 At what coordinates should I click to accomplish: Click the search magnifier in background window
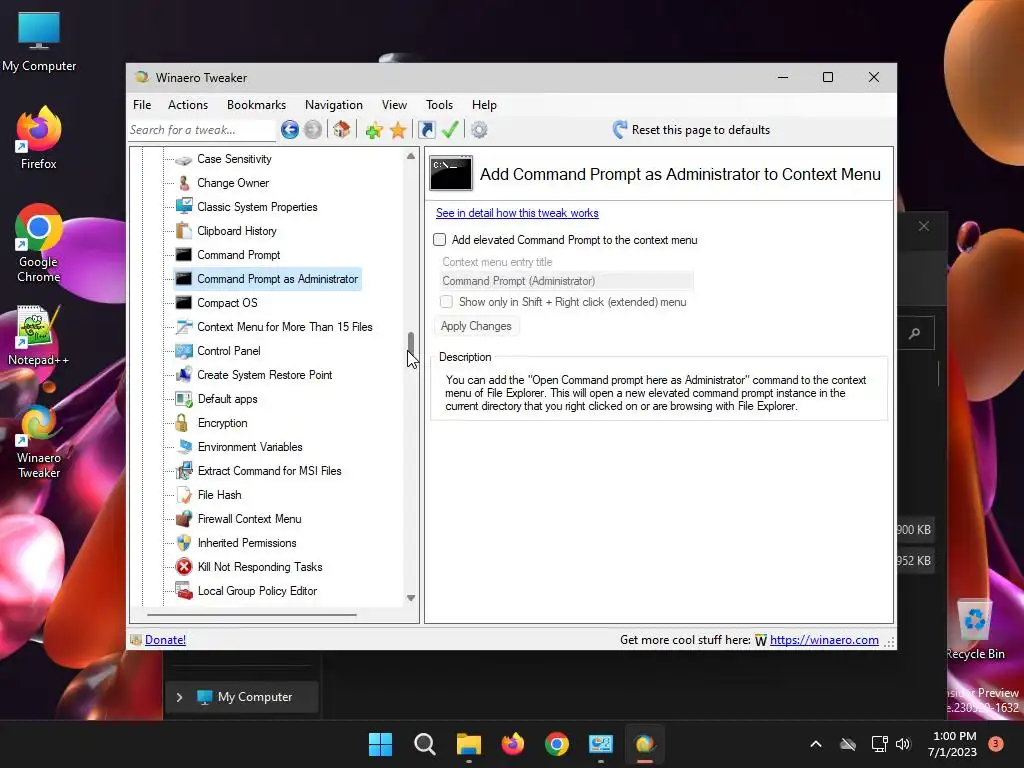point(914,334)
